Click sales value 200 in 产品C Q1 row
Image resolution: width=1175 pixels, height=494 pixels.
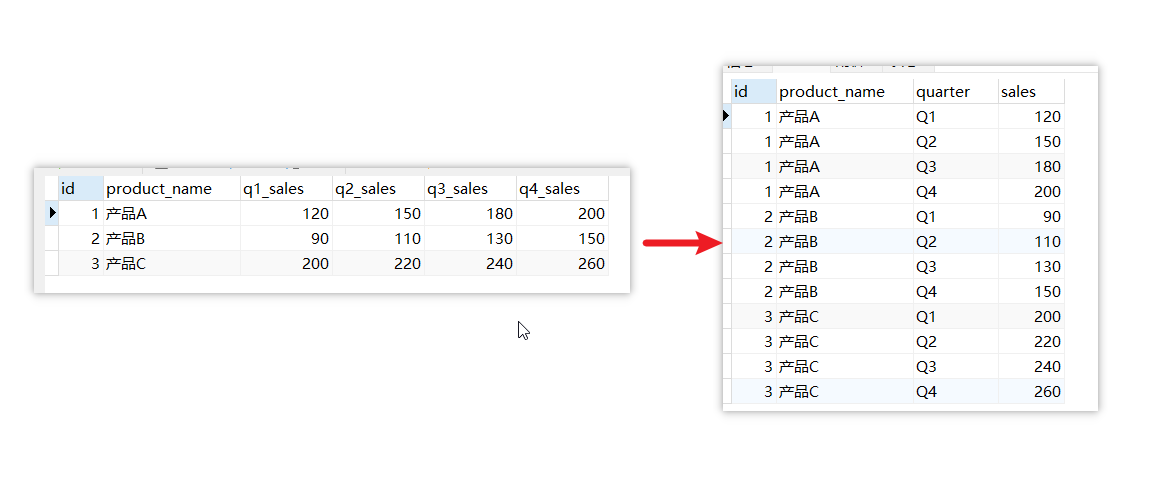point(1031,316)
